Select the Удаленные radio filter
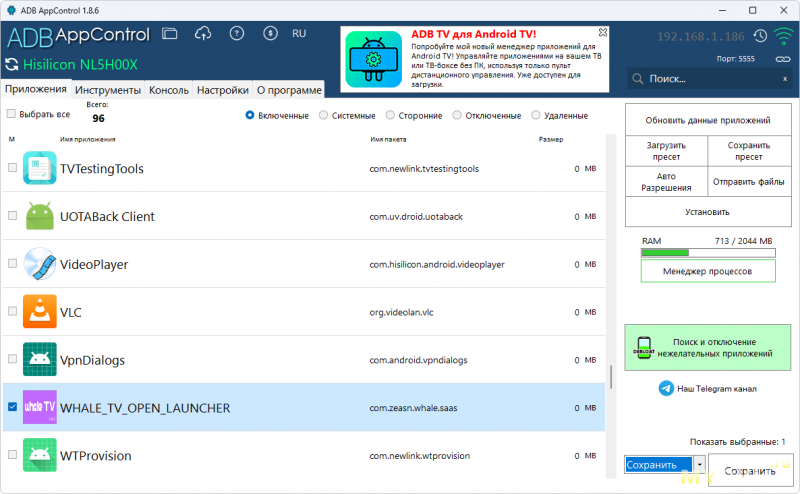 pos(536,115)
